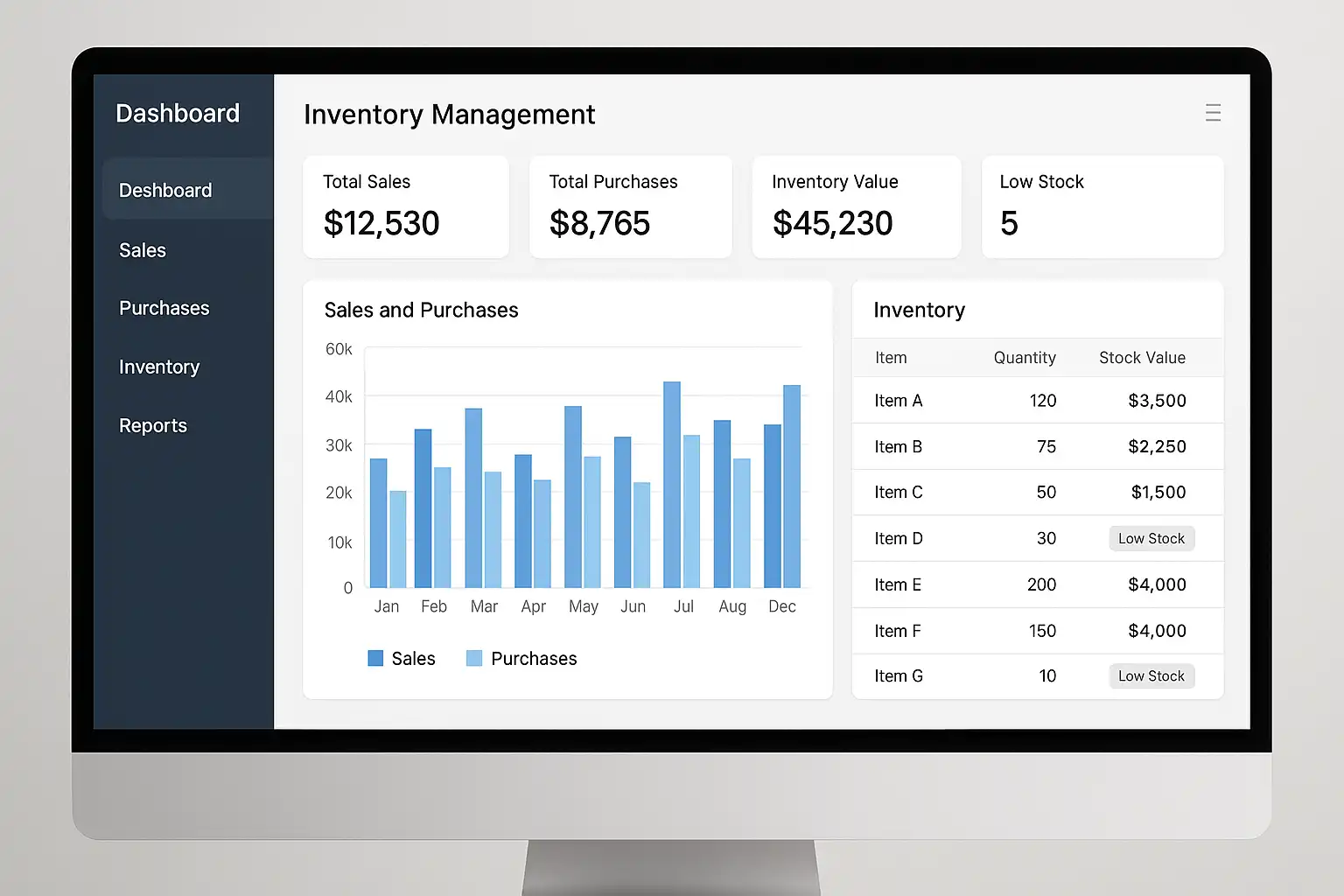
Task: Click the blue Sales legend square
Action: [375, 658]
